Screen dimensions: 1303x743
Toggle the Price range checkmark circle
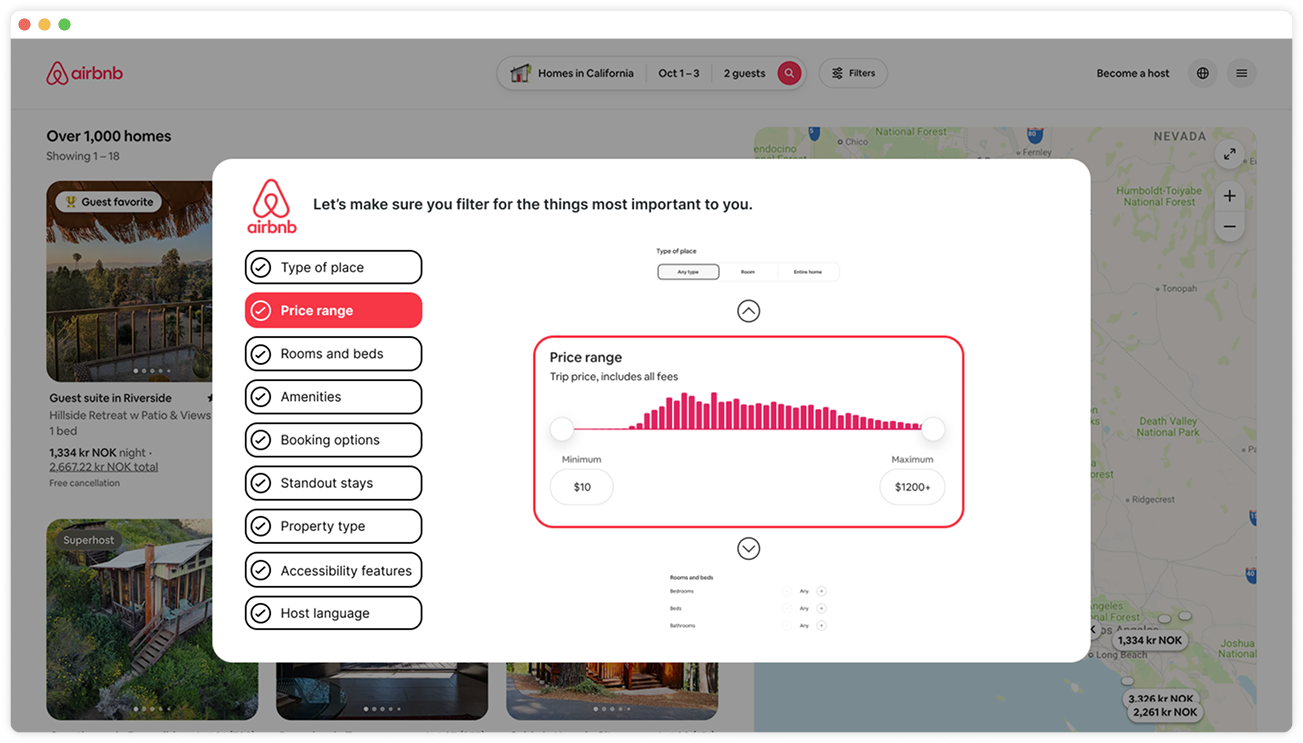[261, 310]
